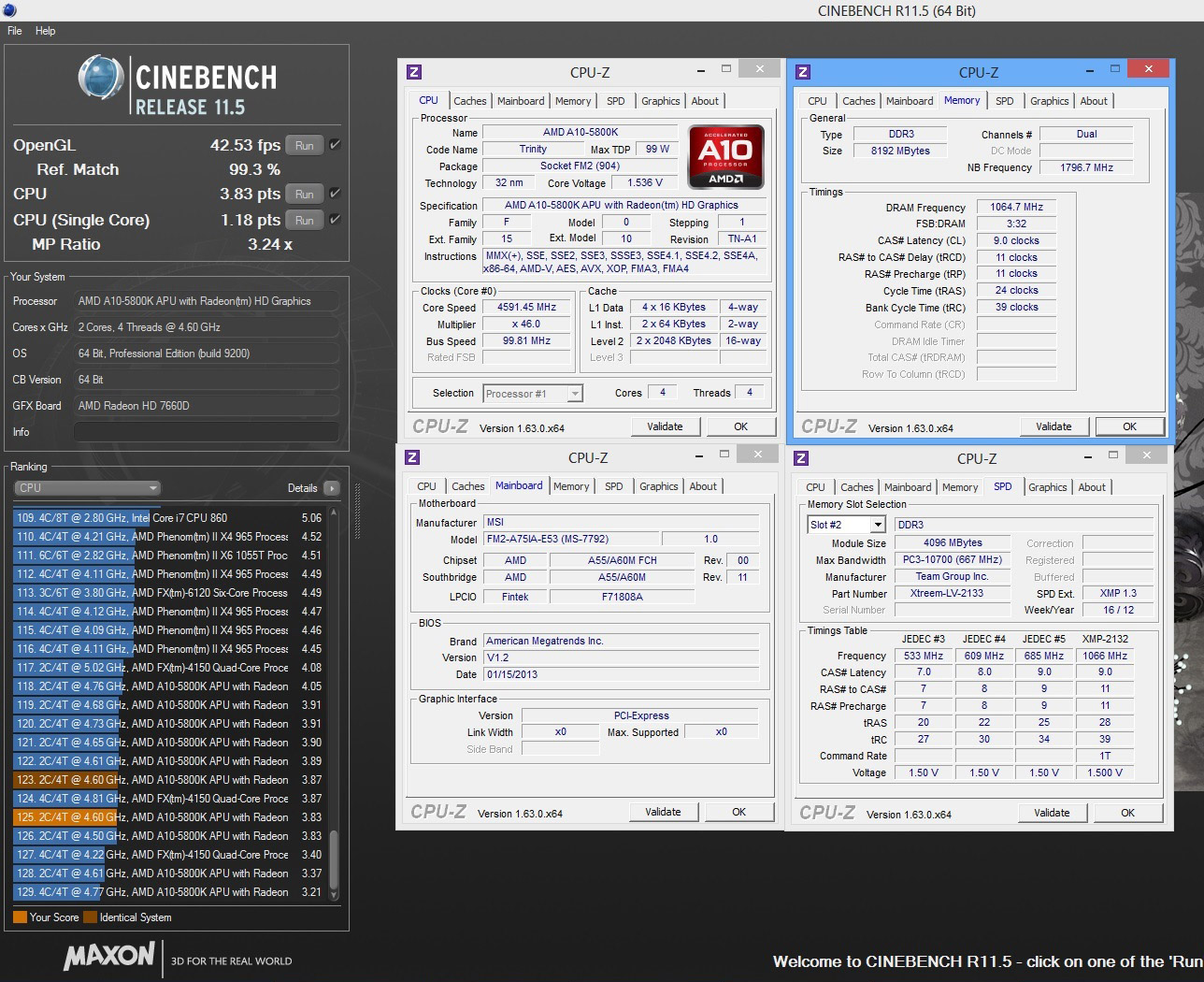The height and width of the screenshot is (982, 1204).
Task: Click the Cinebench sphere logo
Action: point(101,77)
